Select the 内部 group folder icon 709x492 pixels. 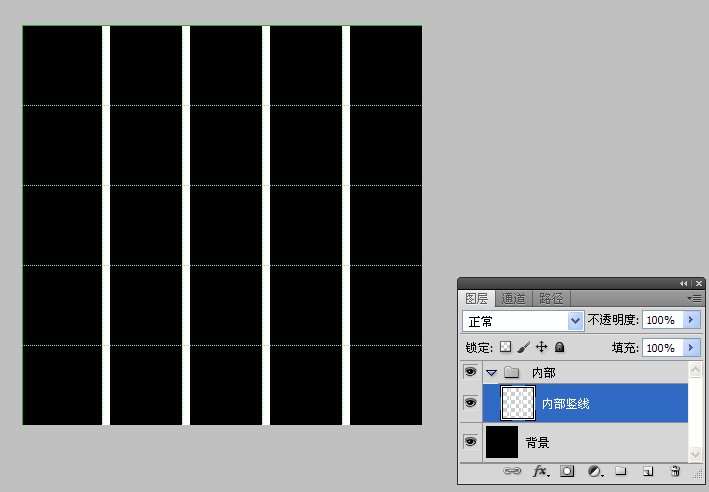pyautogui.click(x=511, y=372)
